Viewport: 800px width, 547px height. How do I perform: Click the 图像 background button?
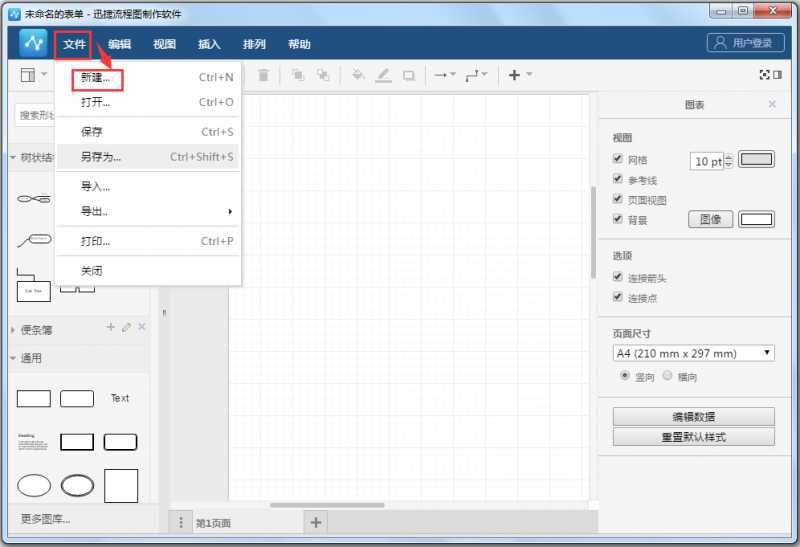[x=711, y=219]
